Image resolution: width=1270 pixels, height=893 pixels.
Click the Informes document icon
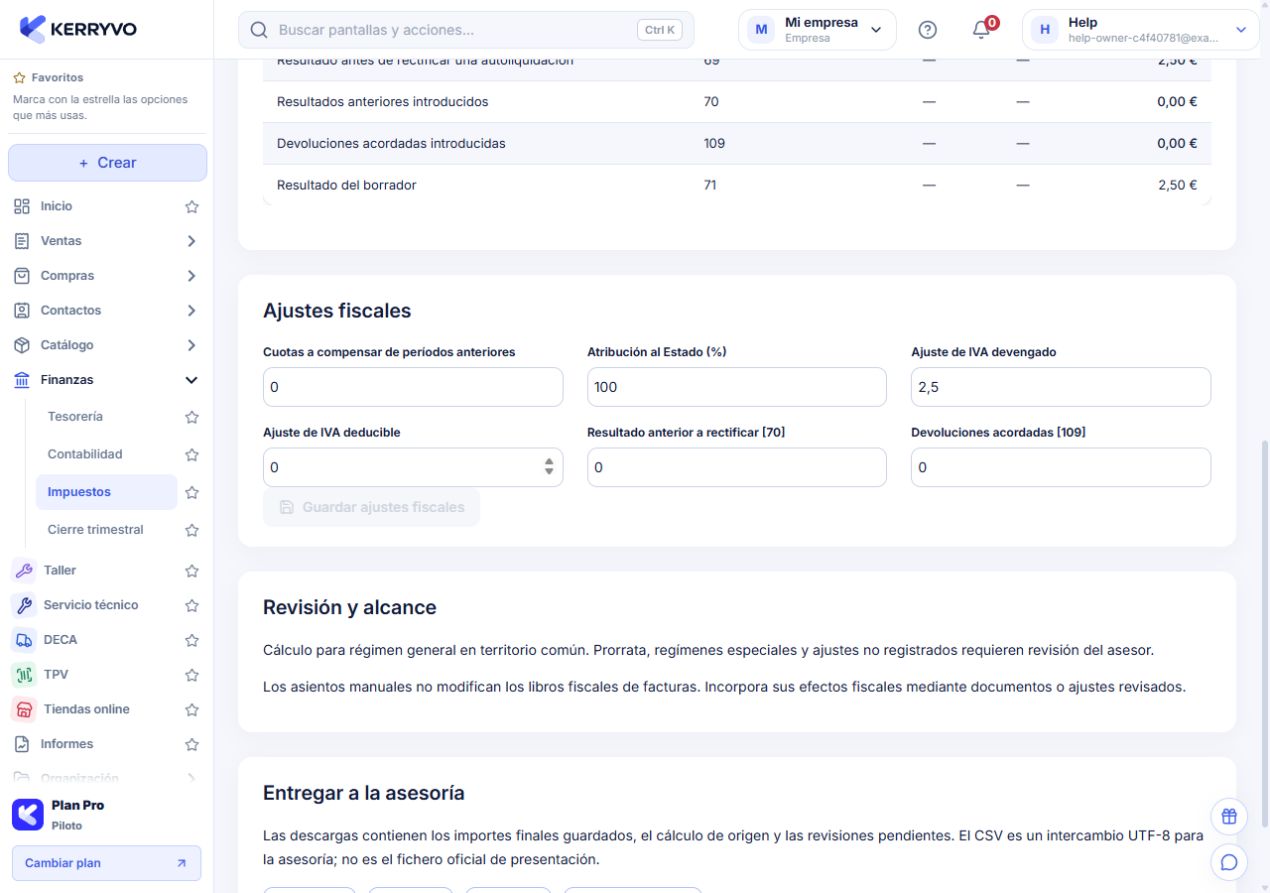tap(21, 744)
